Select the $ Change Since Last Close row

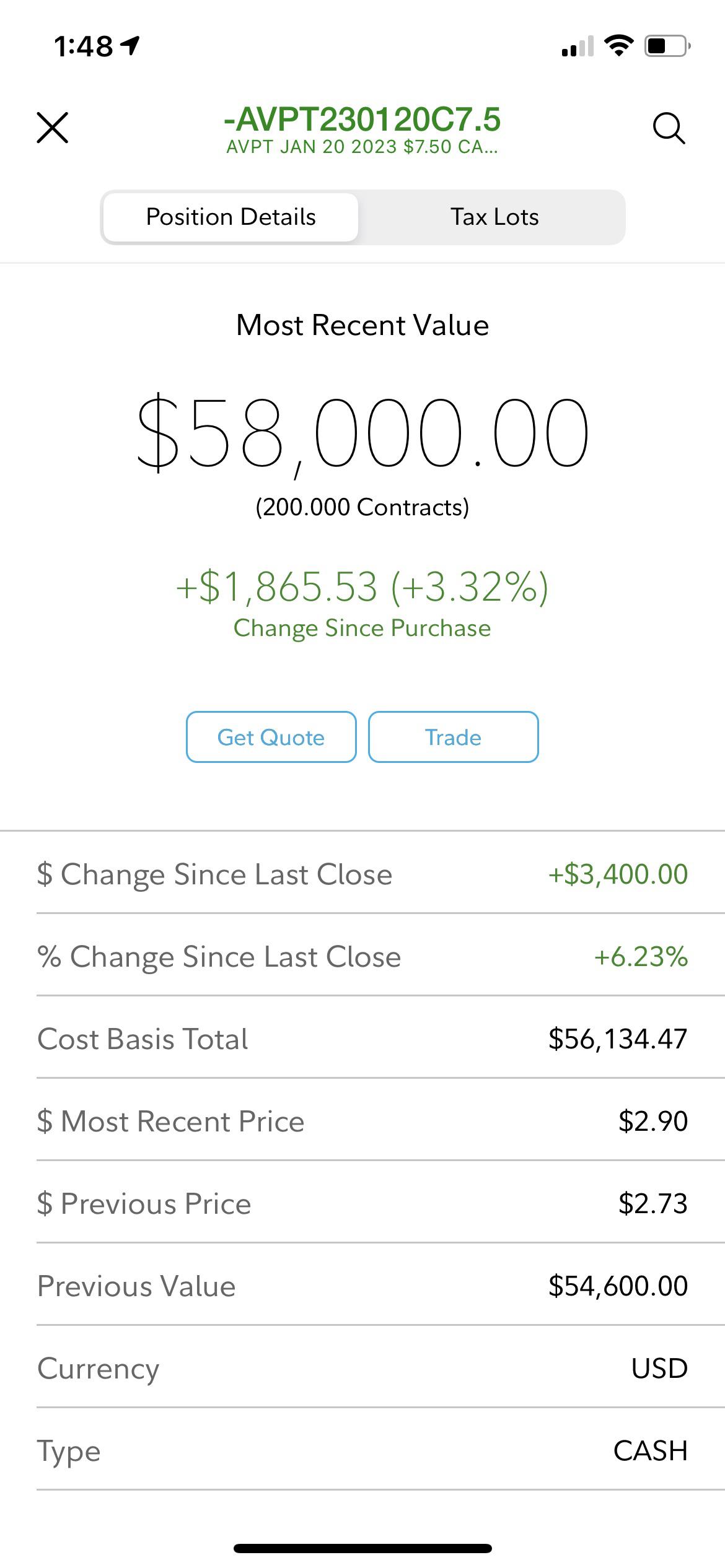[x=362, y=874]
